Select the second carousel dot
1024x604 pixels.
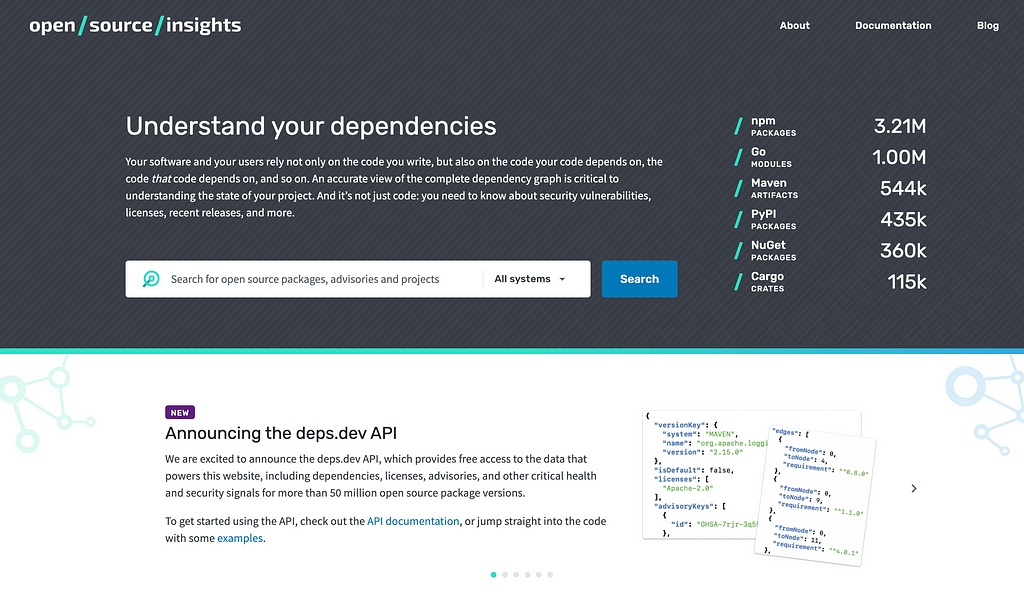pos(505,575)
